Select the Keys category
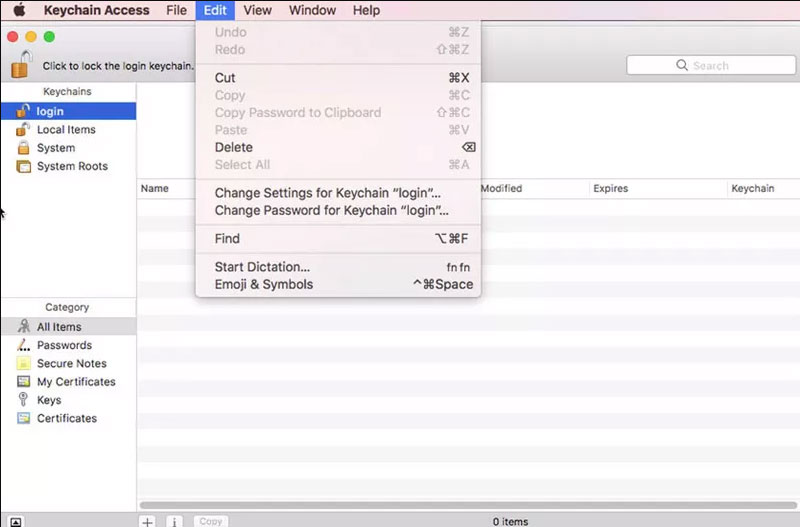The width and height of the screenshot is (800, 527). click(x=49, y=400)
